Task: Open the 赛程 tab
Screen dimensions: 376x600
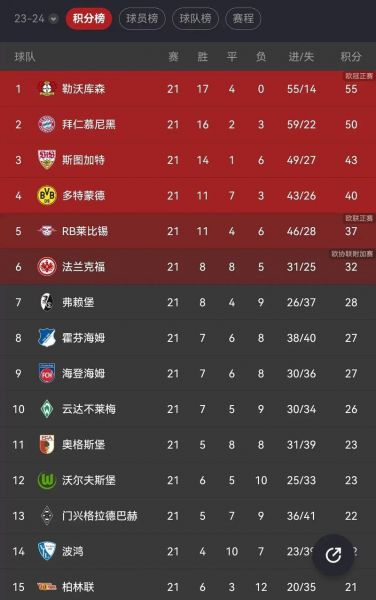Action: pyautogui.click(x=243, y=18)
